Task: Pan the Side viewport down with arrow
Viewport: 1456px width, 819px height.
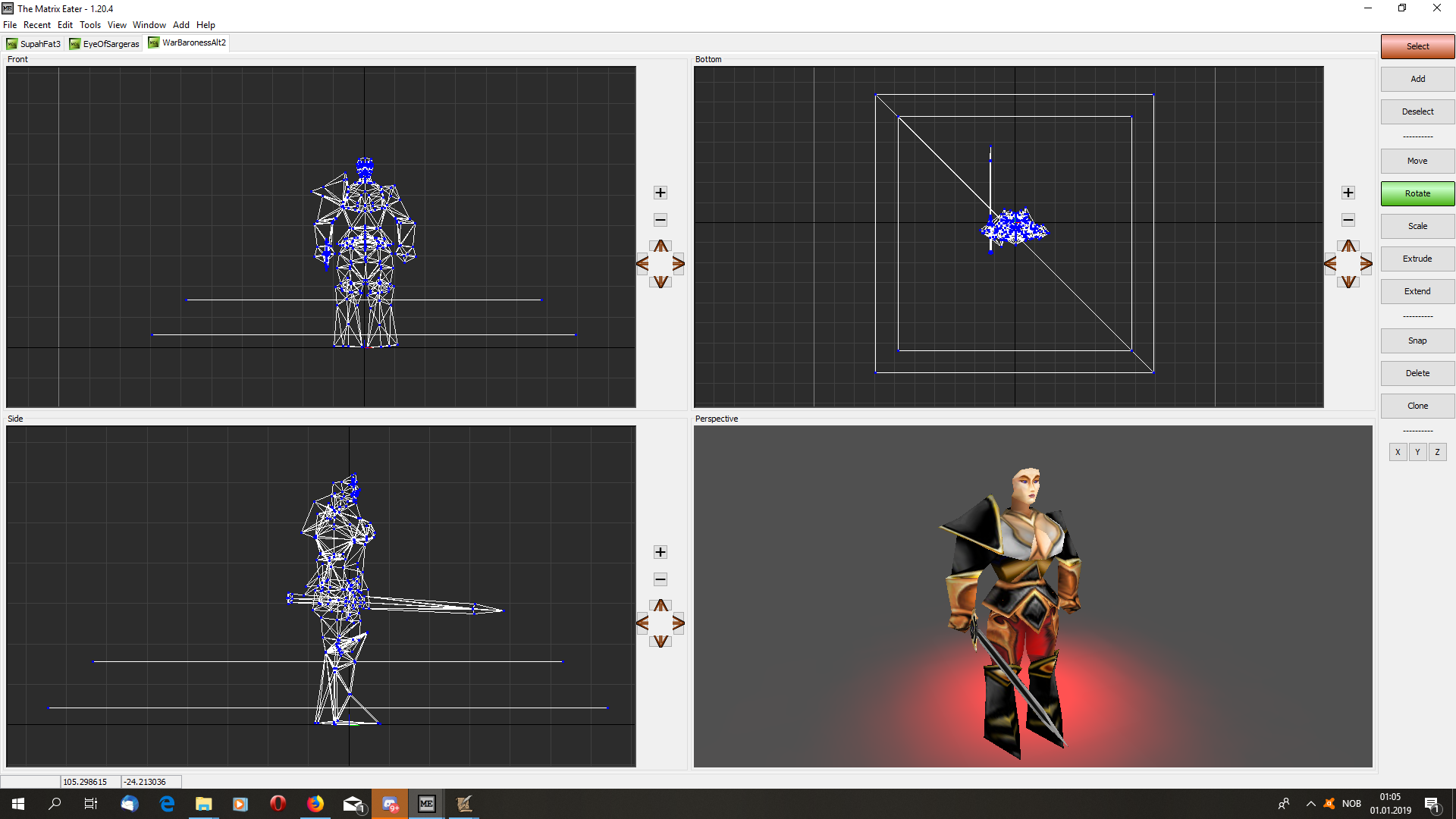Action: [x=661, y=642]
